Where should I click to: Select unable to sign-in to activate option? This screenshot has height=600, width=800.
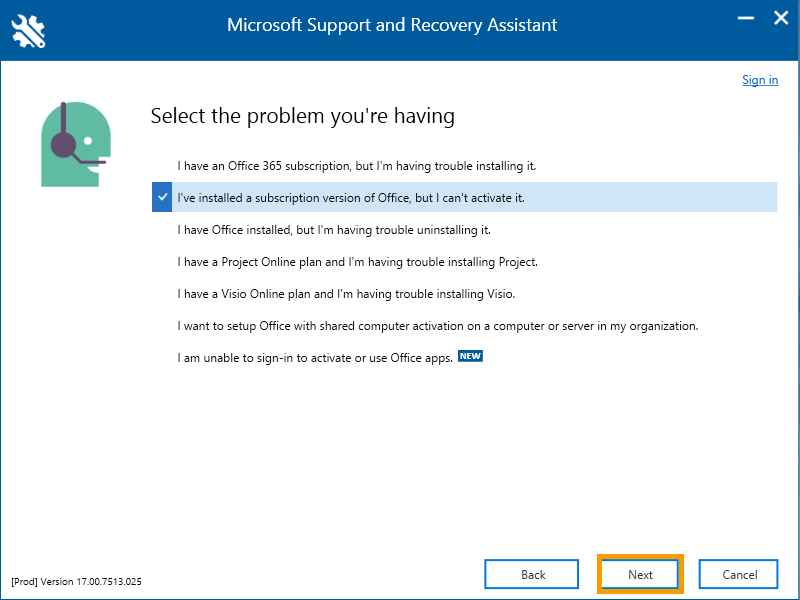(464, 358)
